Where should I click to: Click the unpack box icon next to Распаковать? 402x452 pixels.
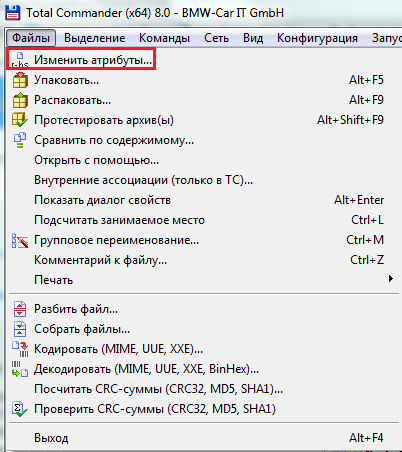point(20,100)
